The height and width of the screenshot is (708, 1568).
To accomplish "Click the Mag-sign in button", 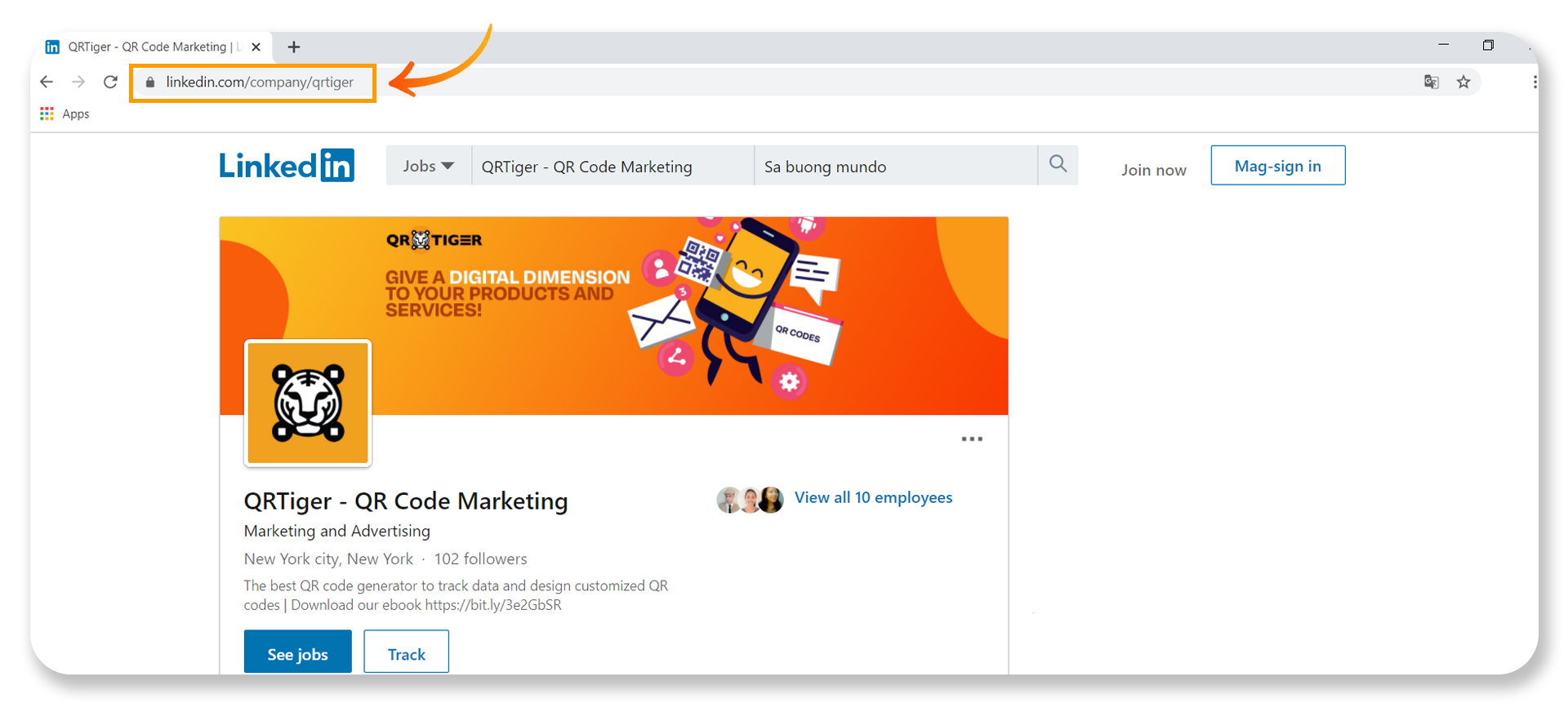I will click(1277, 166).
